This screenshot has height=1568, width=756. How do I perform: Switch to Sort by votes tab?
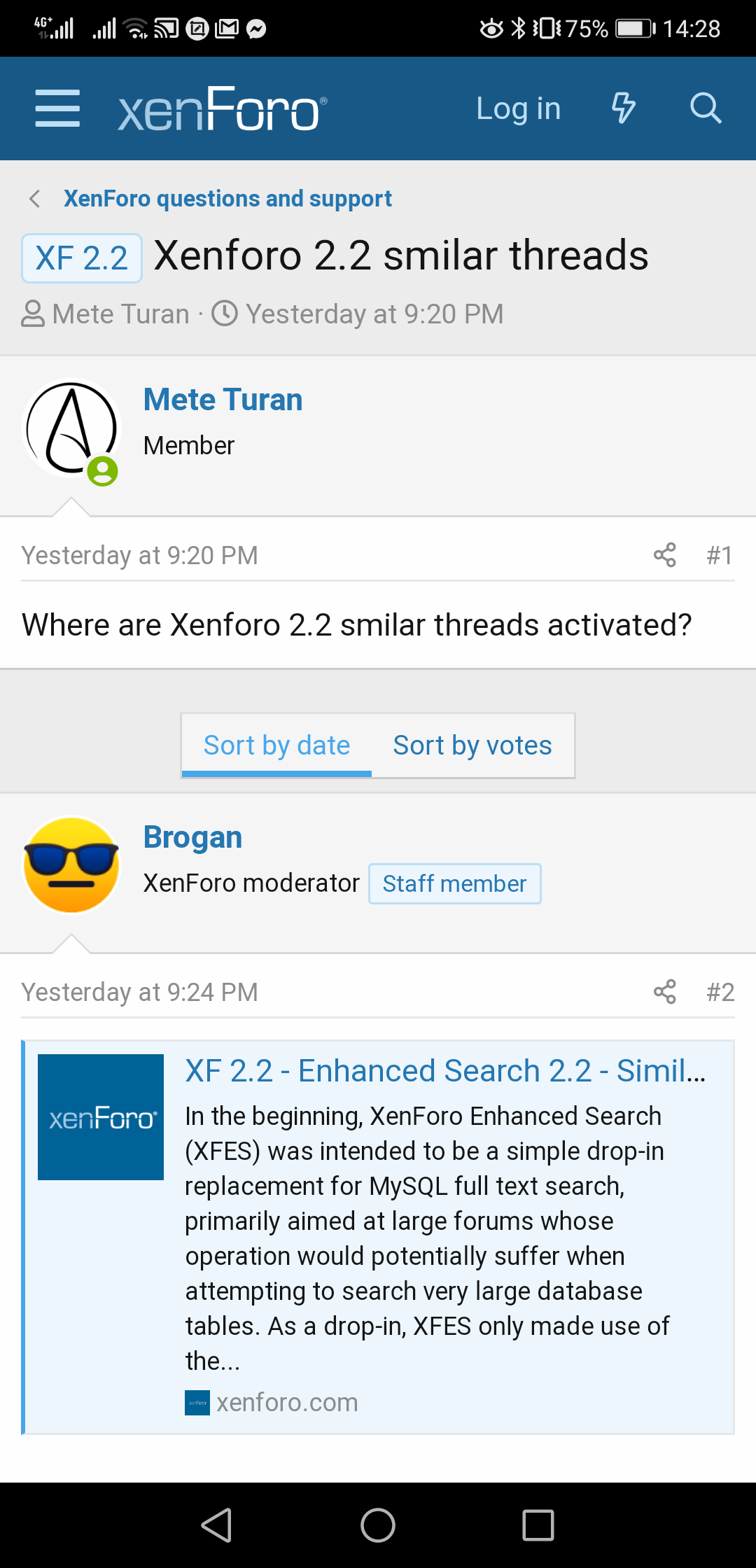[x=472, y=745]
